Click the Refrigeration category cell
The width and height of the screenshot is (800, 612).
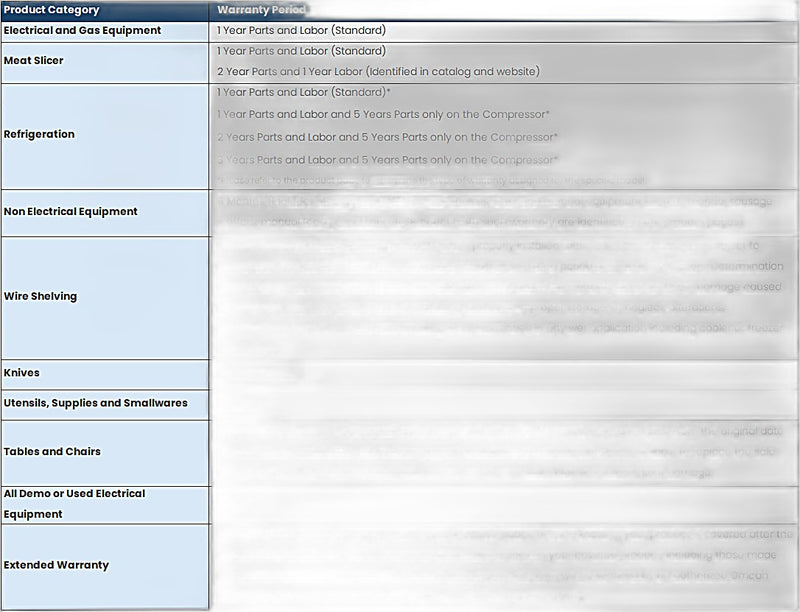pos(105,136)
